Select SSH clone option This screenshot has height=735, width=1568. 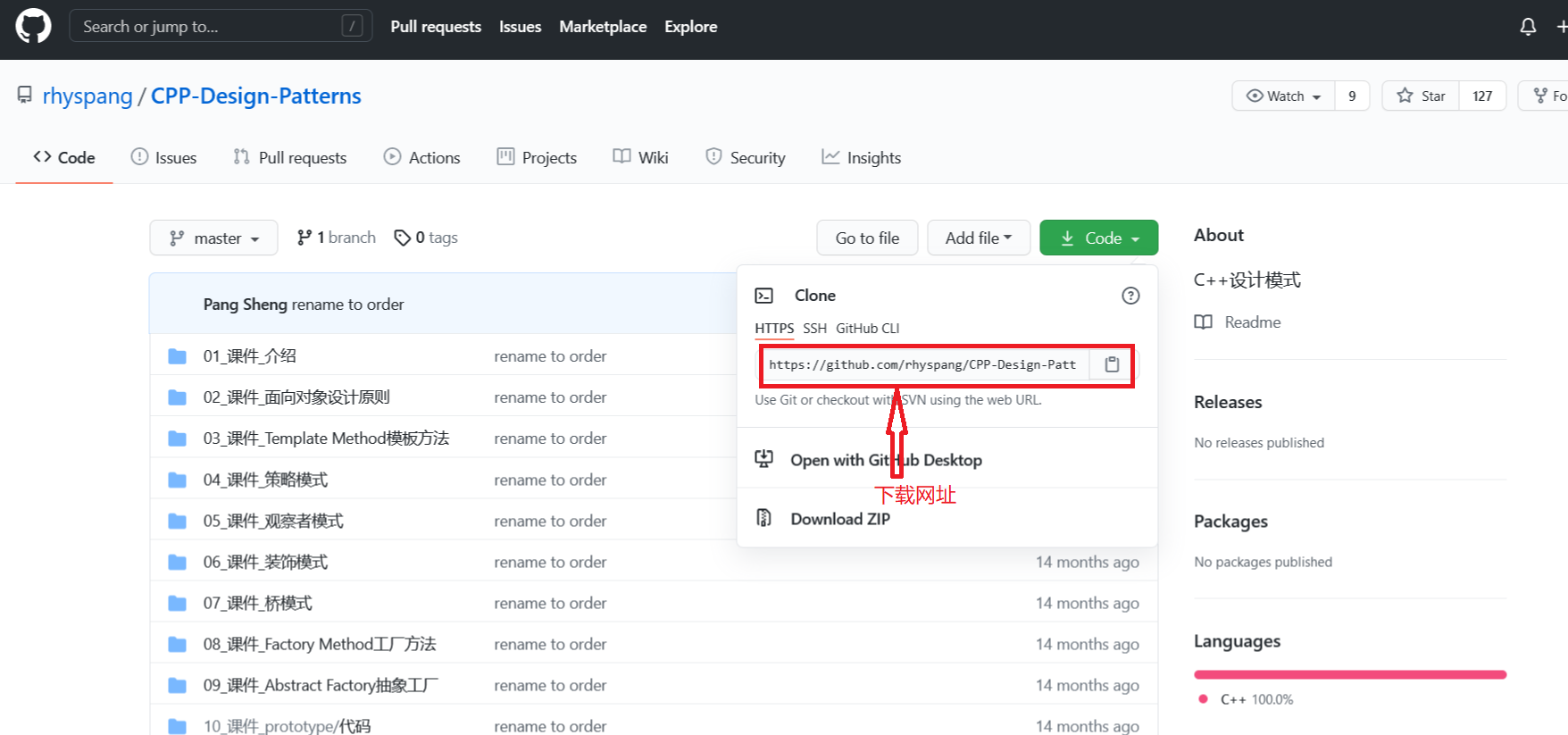[814, 329]
